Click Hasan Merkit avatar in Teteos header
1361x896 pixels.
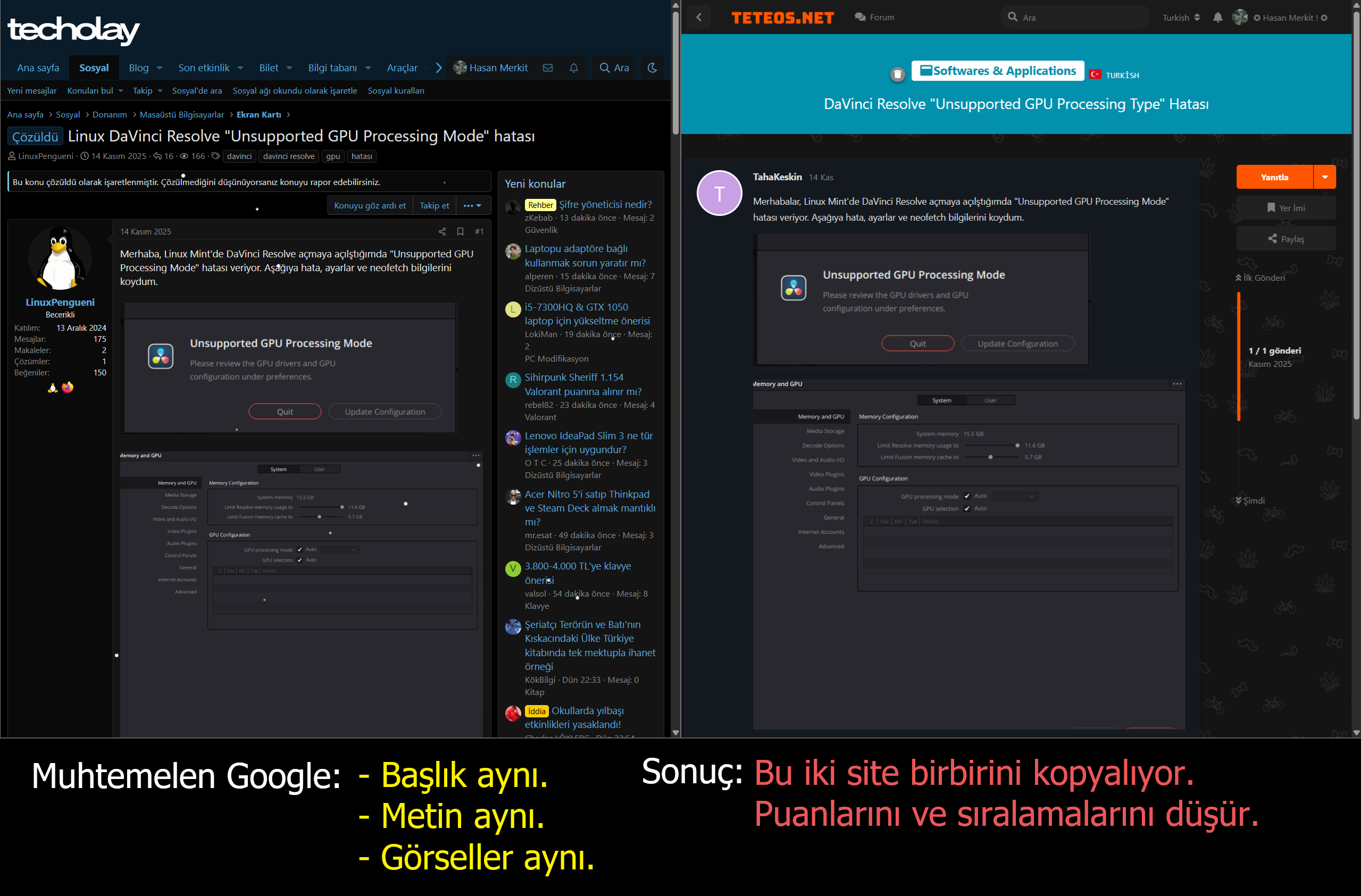(x=1239, y=17)
